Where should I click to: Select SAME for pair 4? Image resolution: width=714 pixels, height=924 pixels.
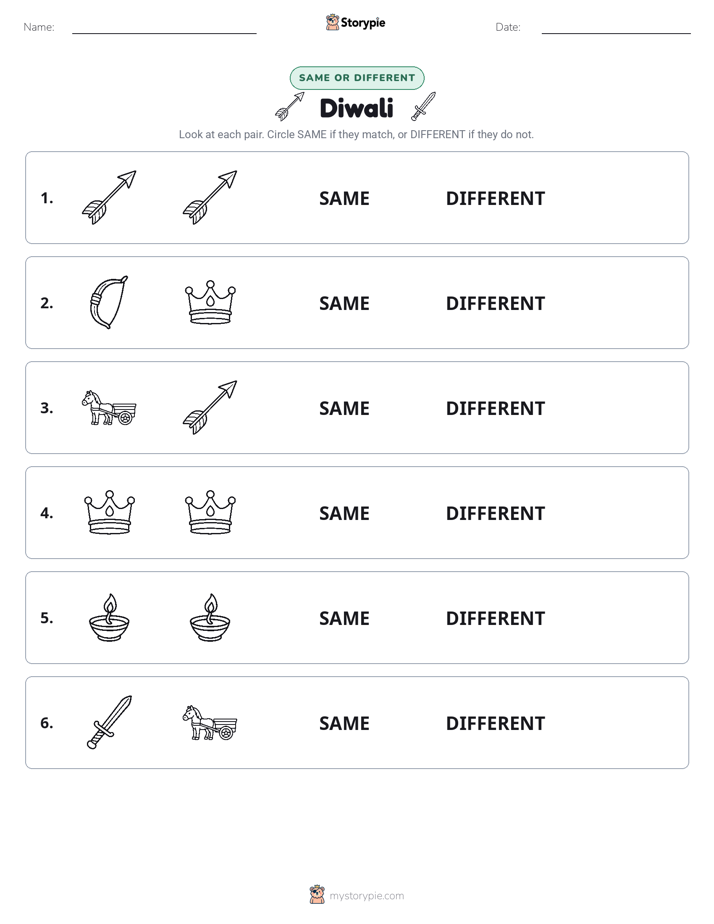point(344,513)
